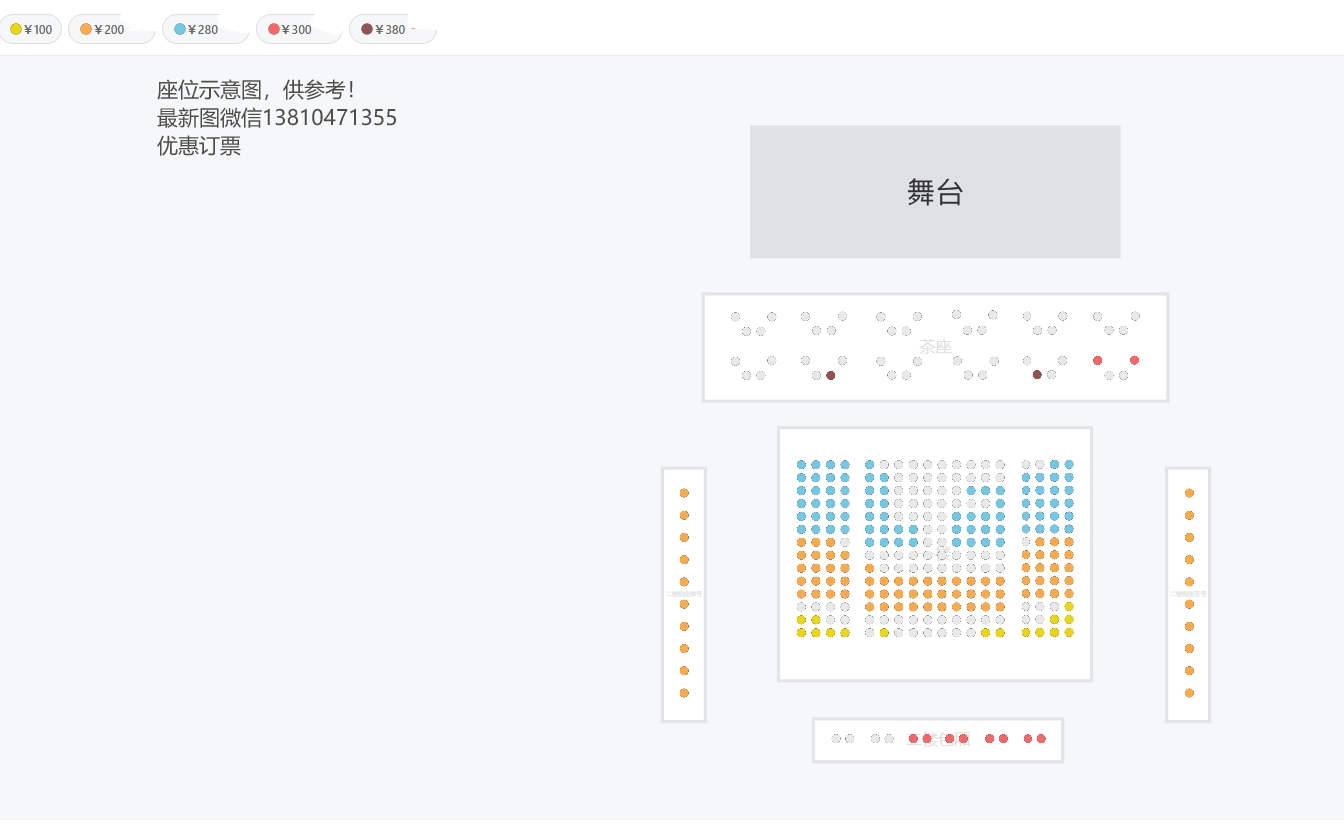Select the bottom-right yellow seat in main hall
This screenshot has width=1344, height=834.
click(1069, 633)
